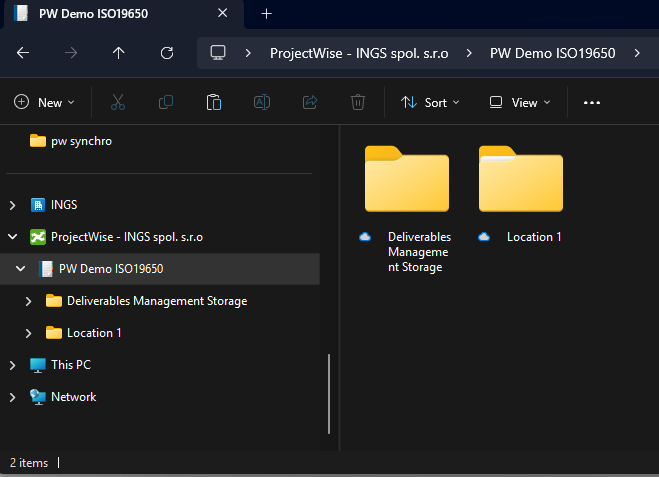The image size is (659, 477).
Task: Click the Cut scissors icon
Action: (118, 102)
